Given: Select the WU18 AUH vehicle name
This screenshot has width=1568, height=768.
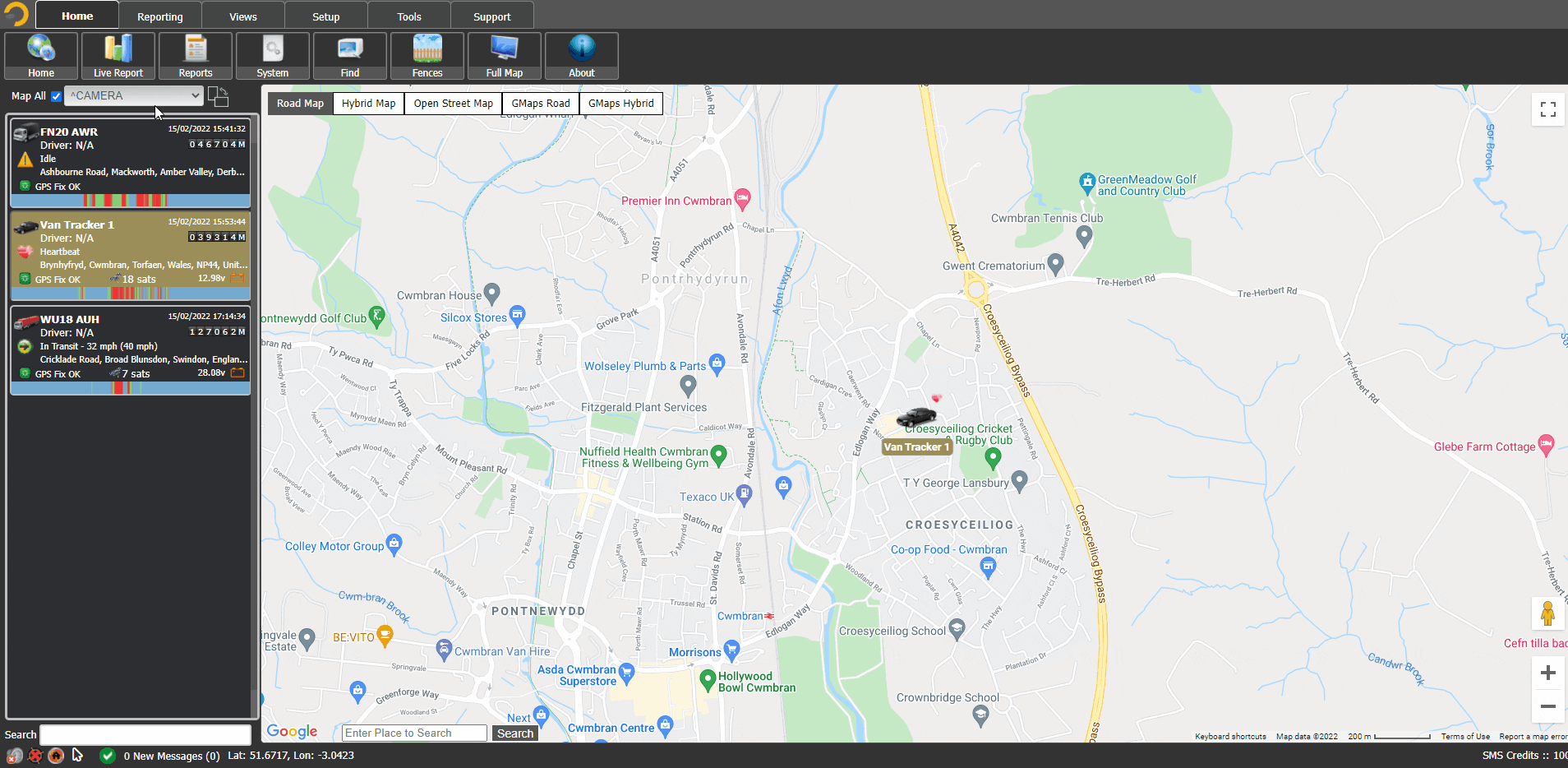Looking at the screenshot, I should point(70,319).
